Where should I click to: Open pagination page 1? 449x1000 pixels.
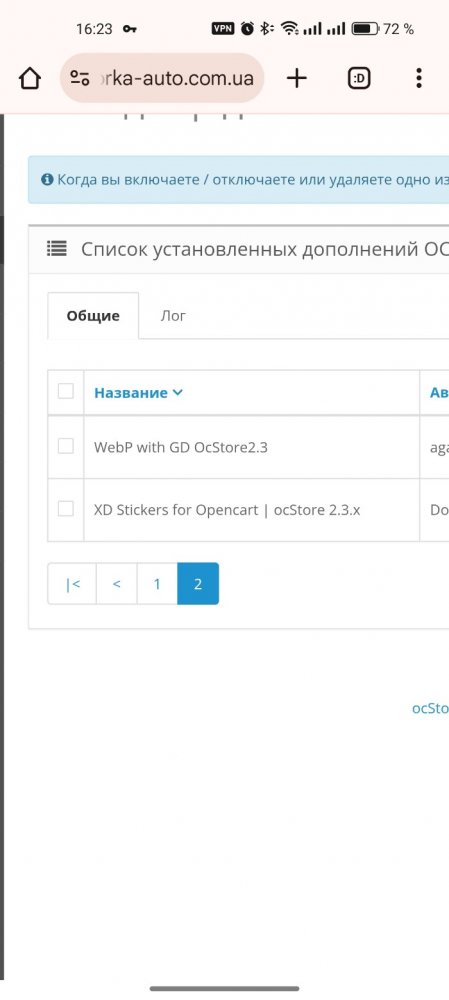[x=157, y=584]
